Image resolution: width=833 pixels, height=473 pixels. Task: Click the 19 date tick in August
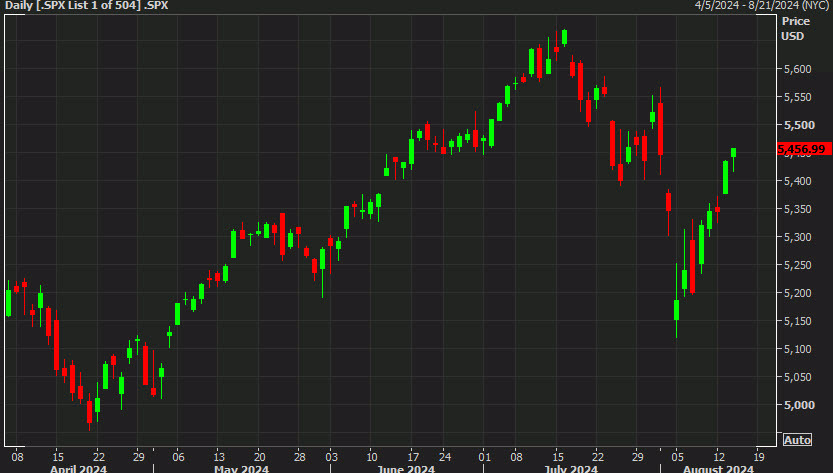[x=759, y=457]
